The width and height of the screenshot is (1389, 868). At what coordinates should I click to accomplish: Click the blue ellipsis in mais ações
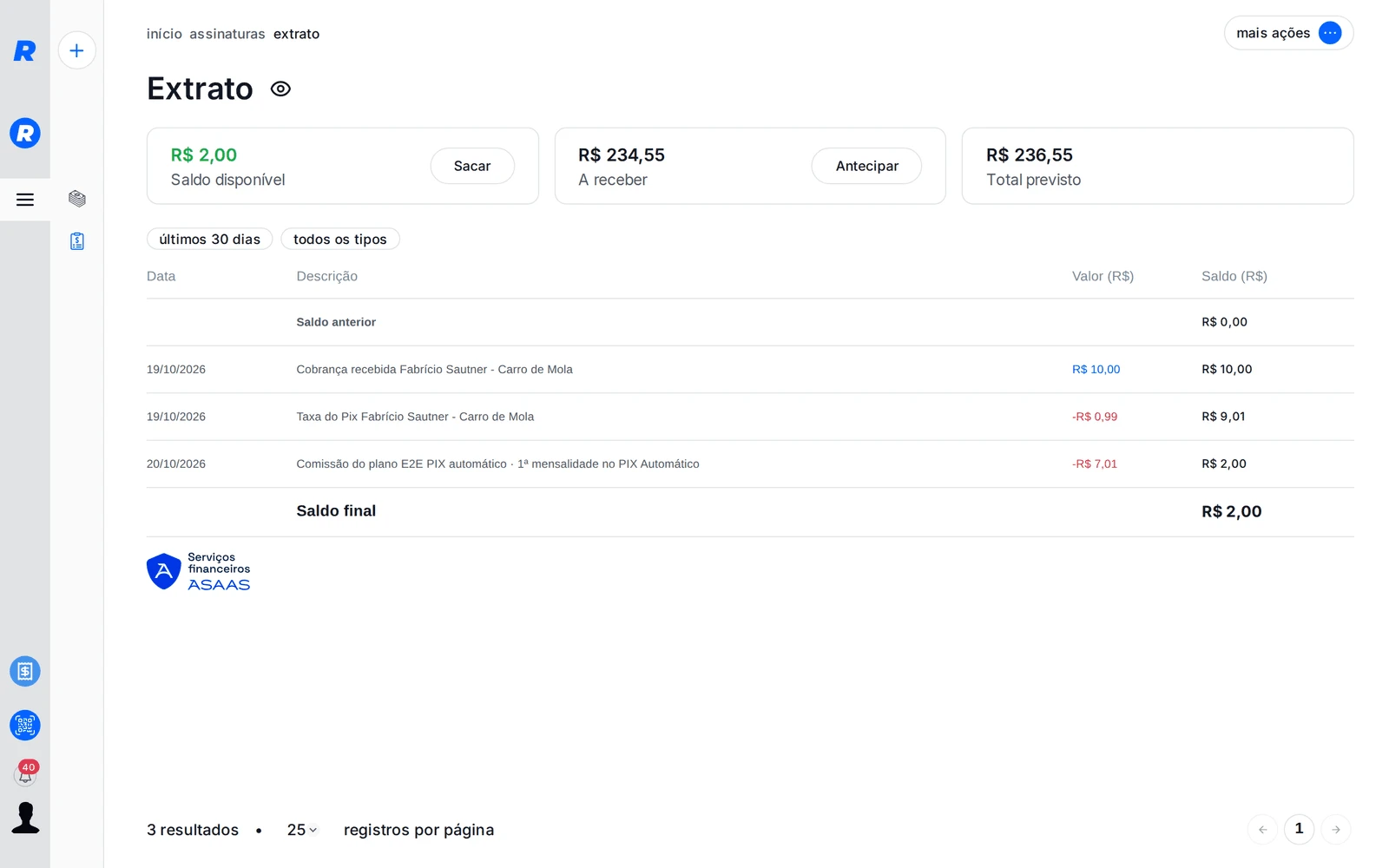1330,33
